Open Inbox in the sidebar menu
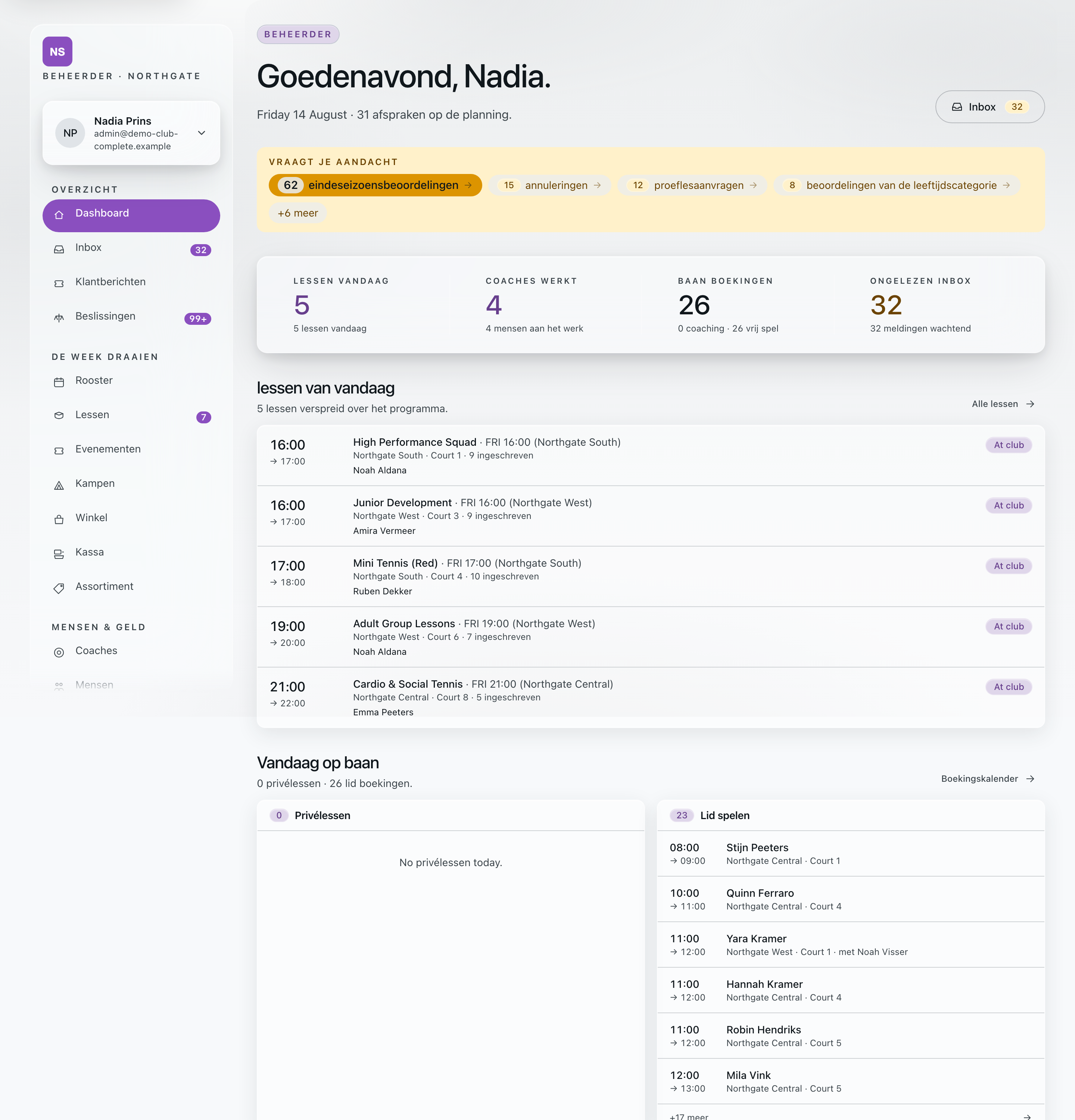The height and width of the screenshot is (1120, 1075). [x=131, y=250]
